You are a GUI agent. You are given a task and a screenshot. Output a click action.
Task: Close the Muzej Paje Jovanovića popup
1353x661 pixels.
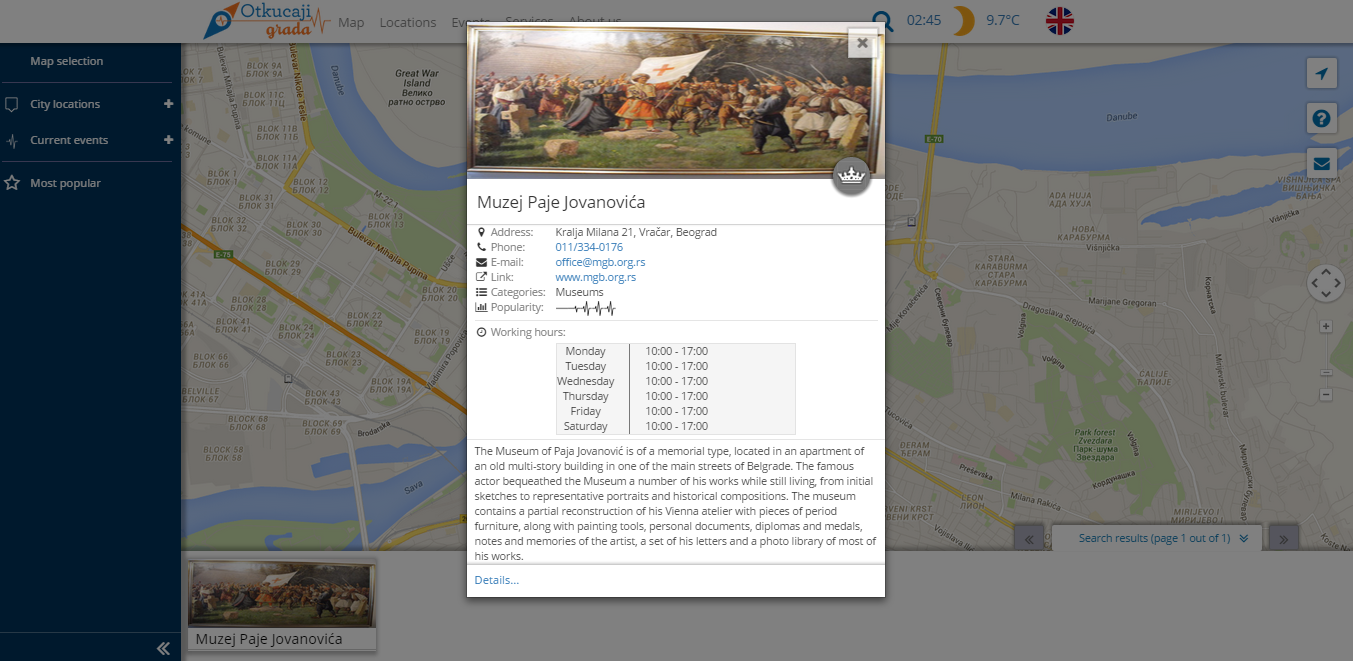[x=862, y=43]
